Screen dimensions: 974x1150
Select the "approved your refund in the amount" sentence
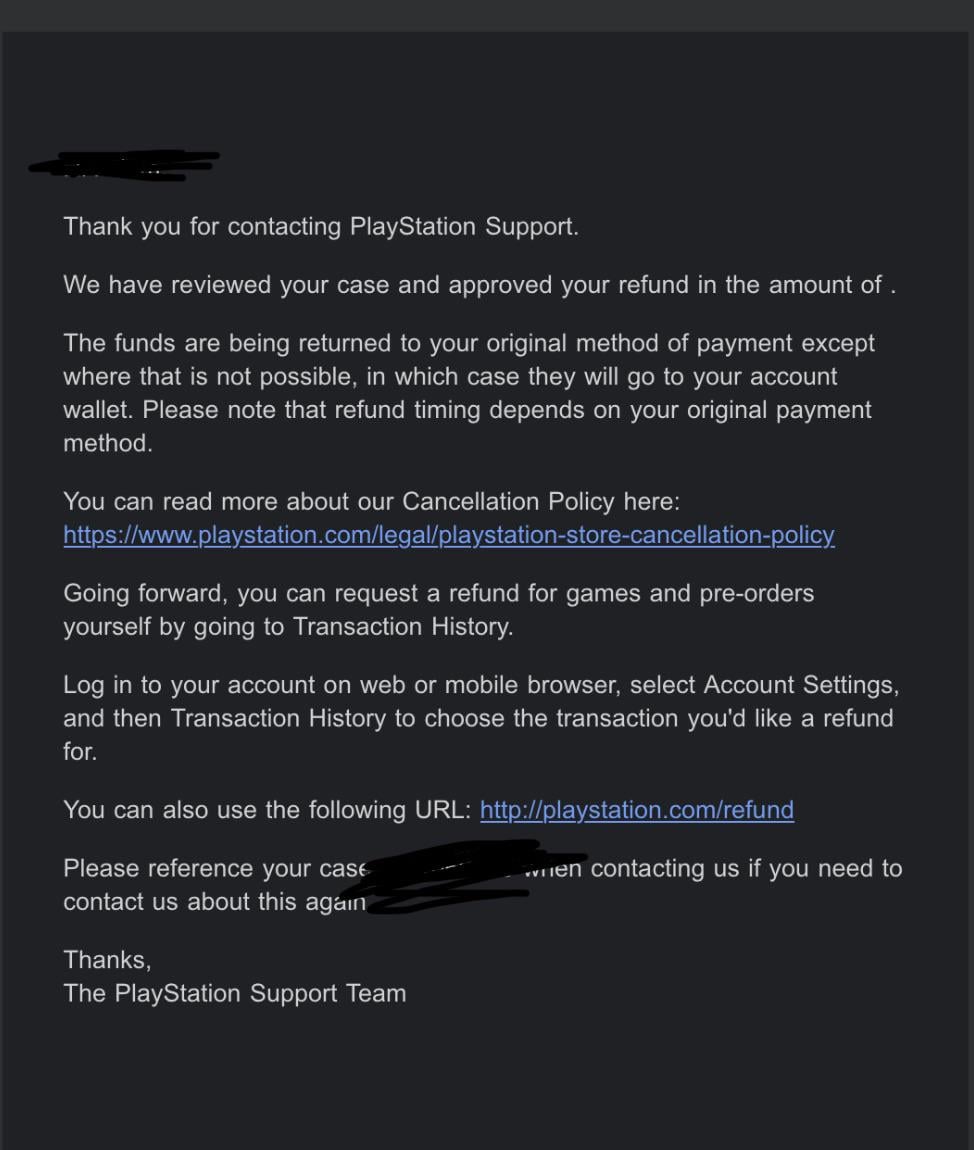tap(479, 285)
